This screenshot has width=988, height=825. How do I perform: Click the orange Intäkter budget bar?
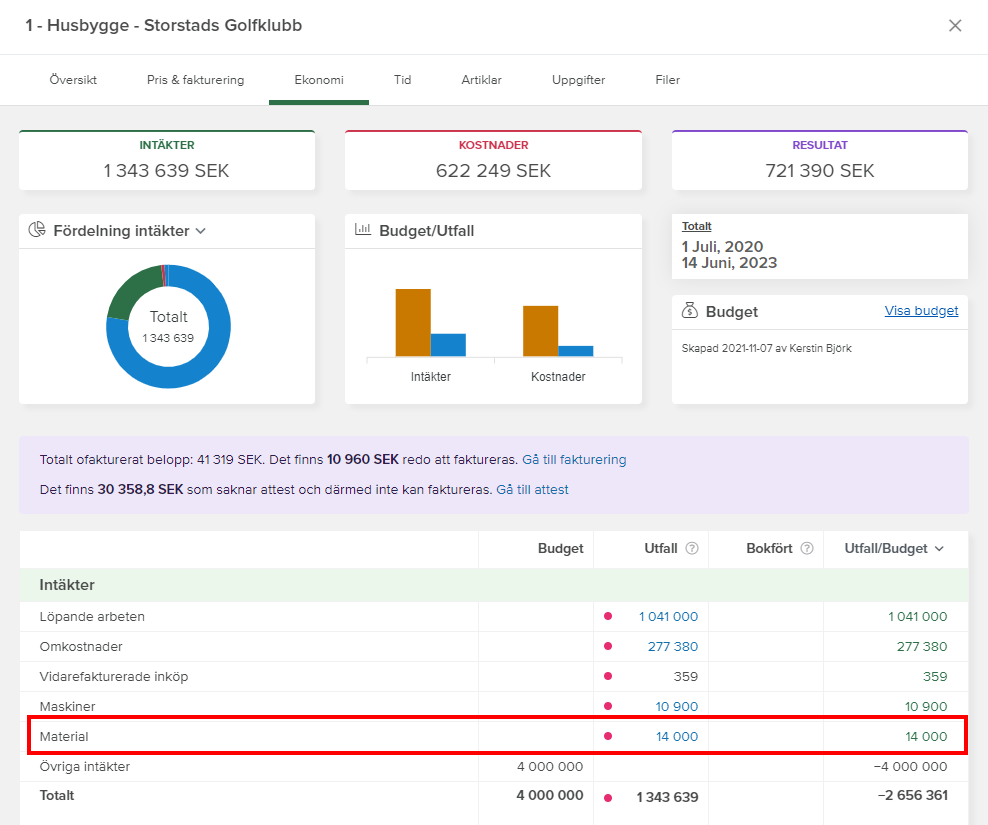point(413,322)
